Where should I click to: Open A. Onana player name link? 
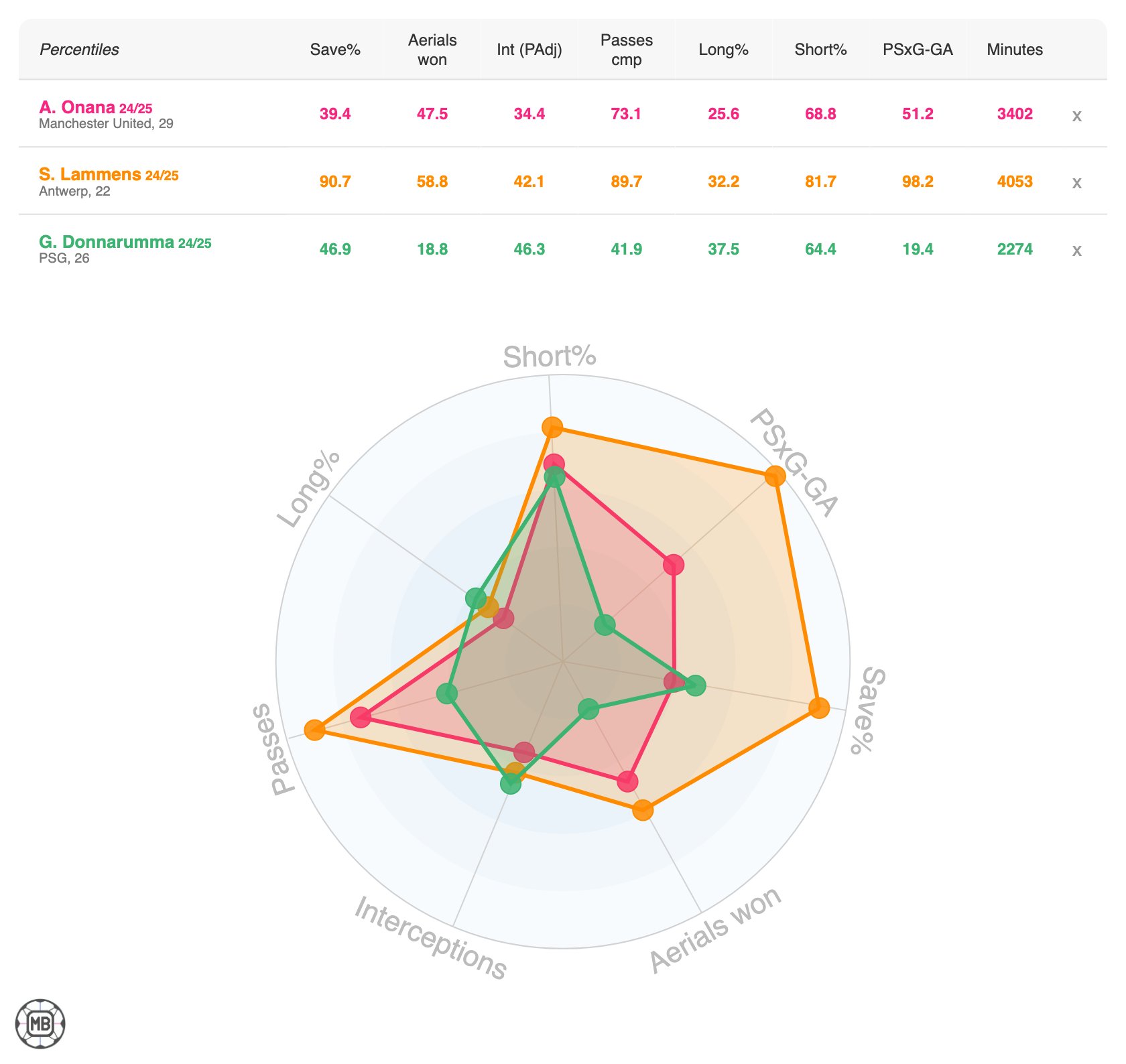coord(77,107)
